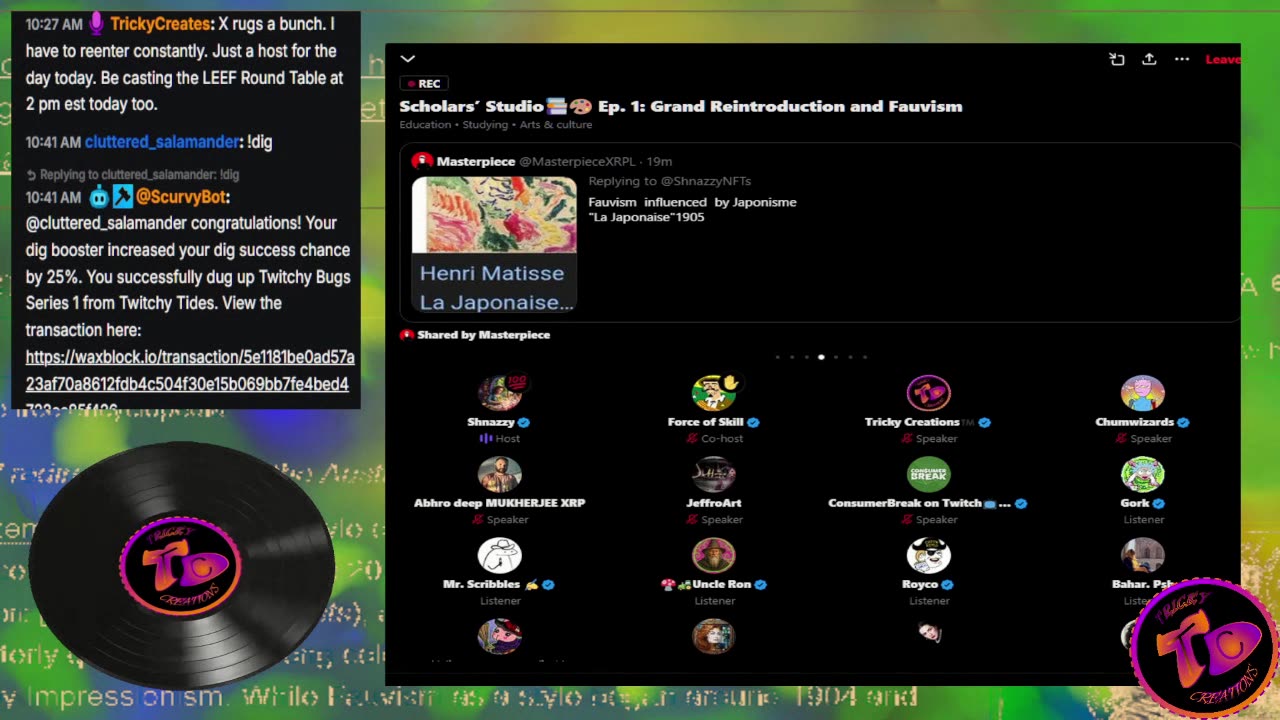Click the Space title Scholars' Studio Ep. 1
Viewport: 1280px width, 720px height.
tap(681, 106)
